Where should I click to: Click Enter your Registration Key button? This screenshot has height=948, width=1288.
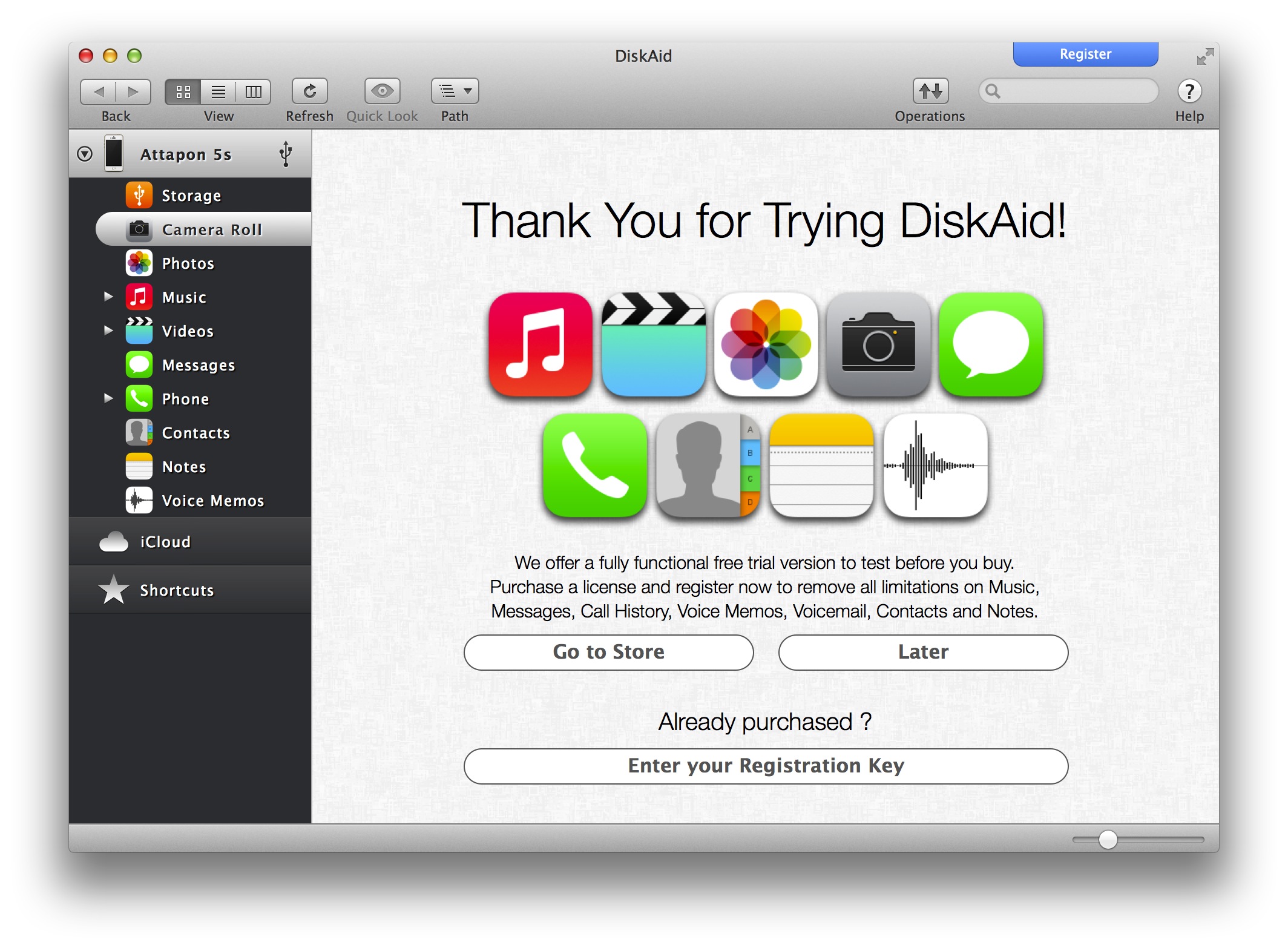point(766,766)
